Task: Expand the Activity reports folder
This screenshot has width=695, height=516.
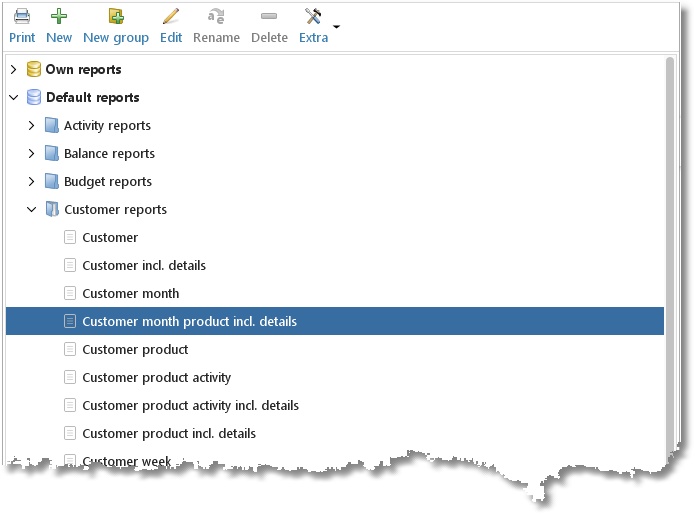Action: point(31,125)
